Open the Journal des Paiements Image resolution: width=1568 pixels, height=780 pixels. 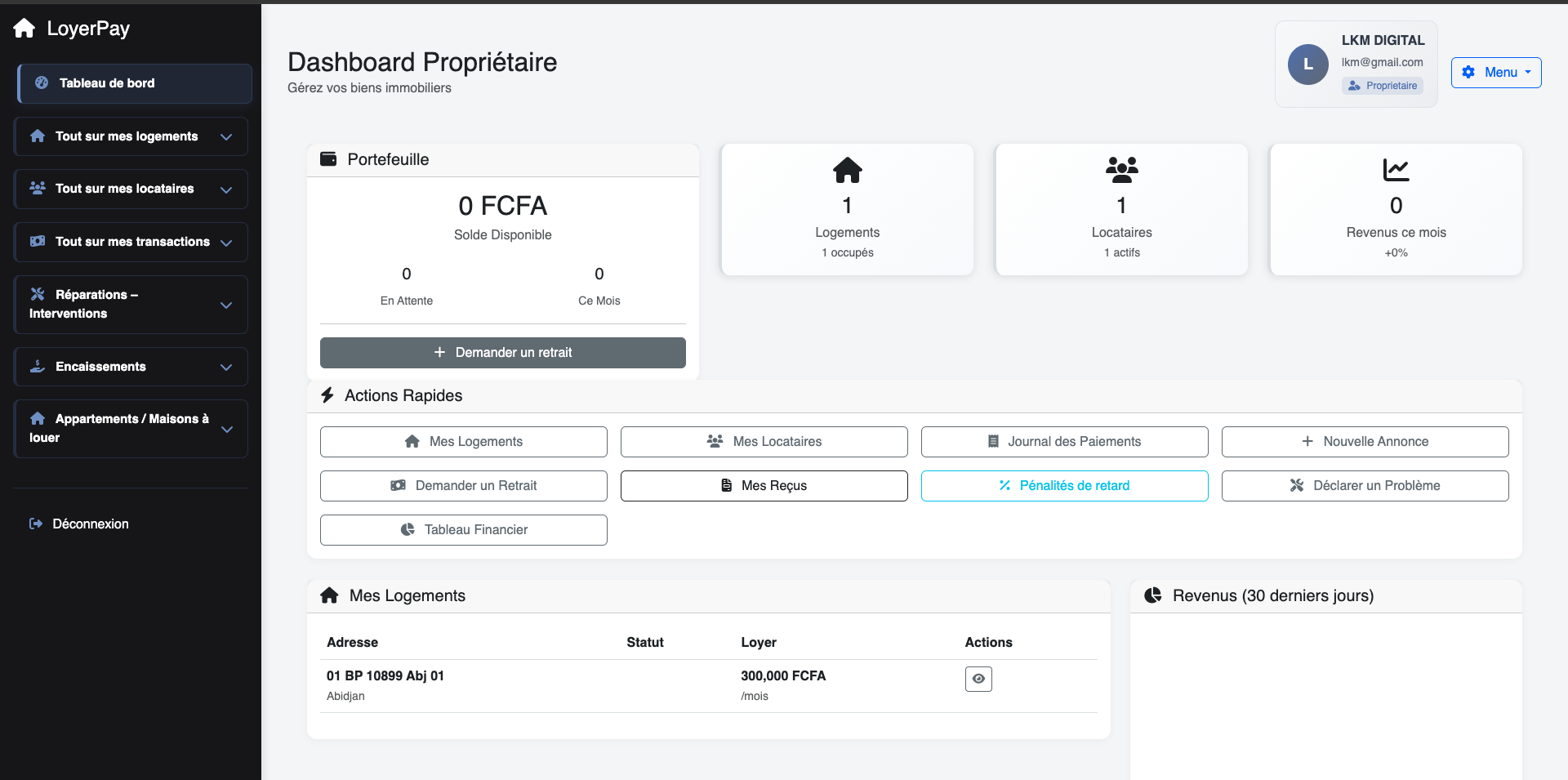[x=1064, y=441]
